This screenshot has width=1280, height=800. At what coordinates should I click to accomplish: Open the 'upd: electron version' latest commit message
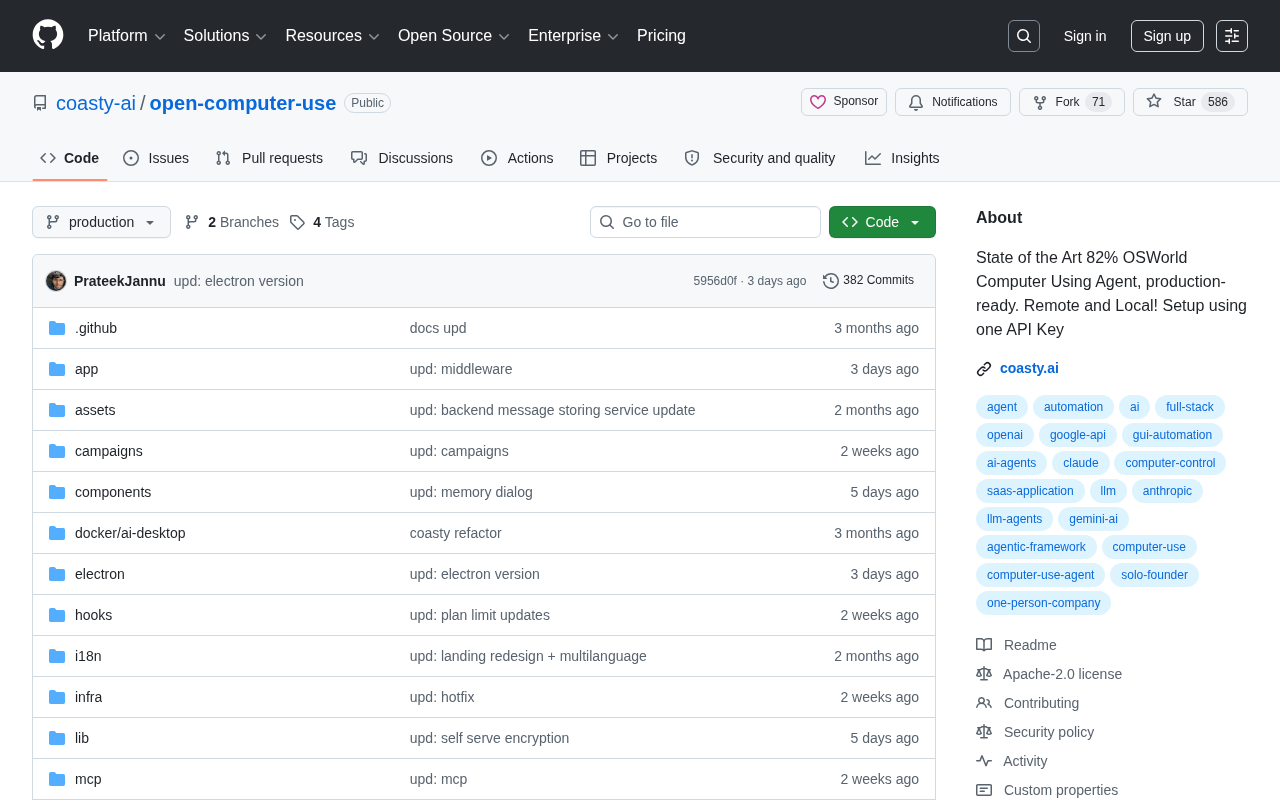point(239,281)
